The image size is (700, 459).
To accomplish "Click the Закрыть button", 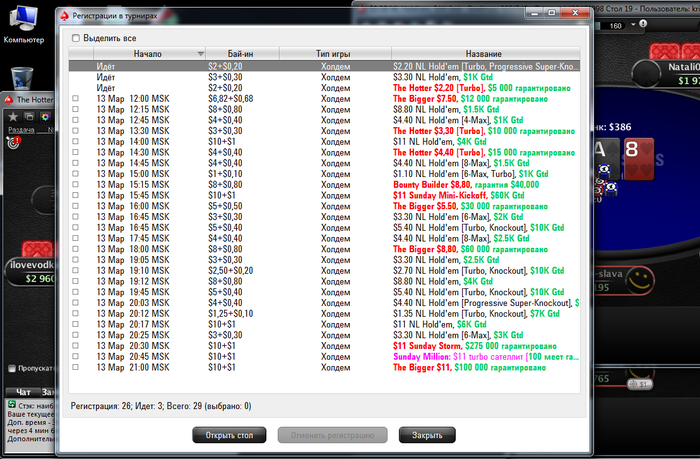I will click(427, 435).
